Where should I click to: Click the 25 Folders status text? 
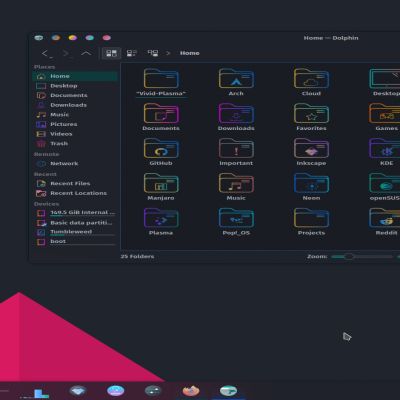tap(137, 257)
